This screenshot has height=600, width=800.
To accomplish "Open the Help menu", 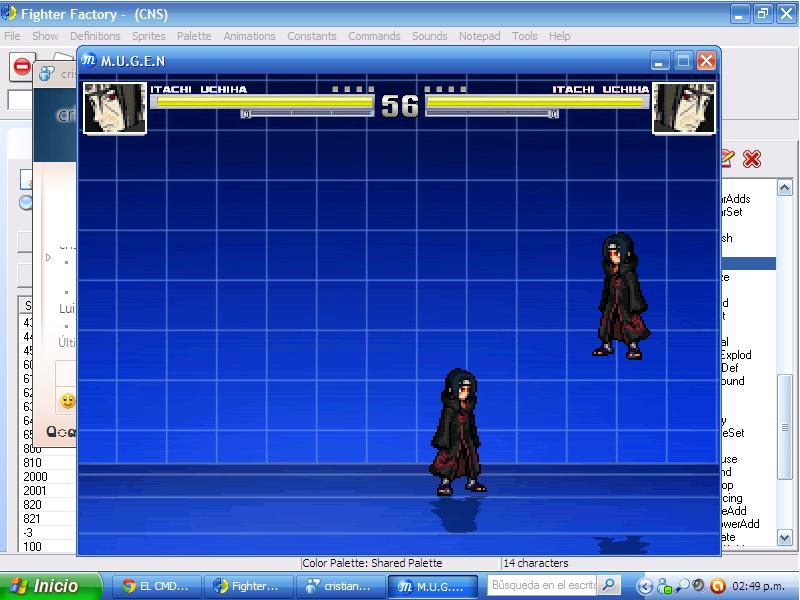I will pyautogui.click(x=559, y=36).
